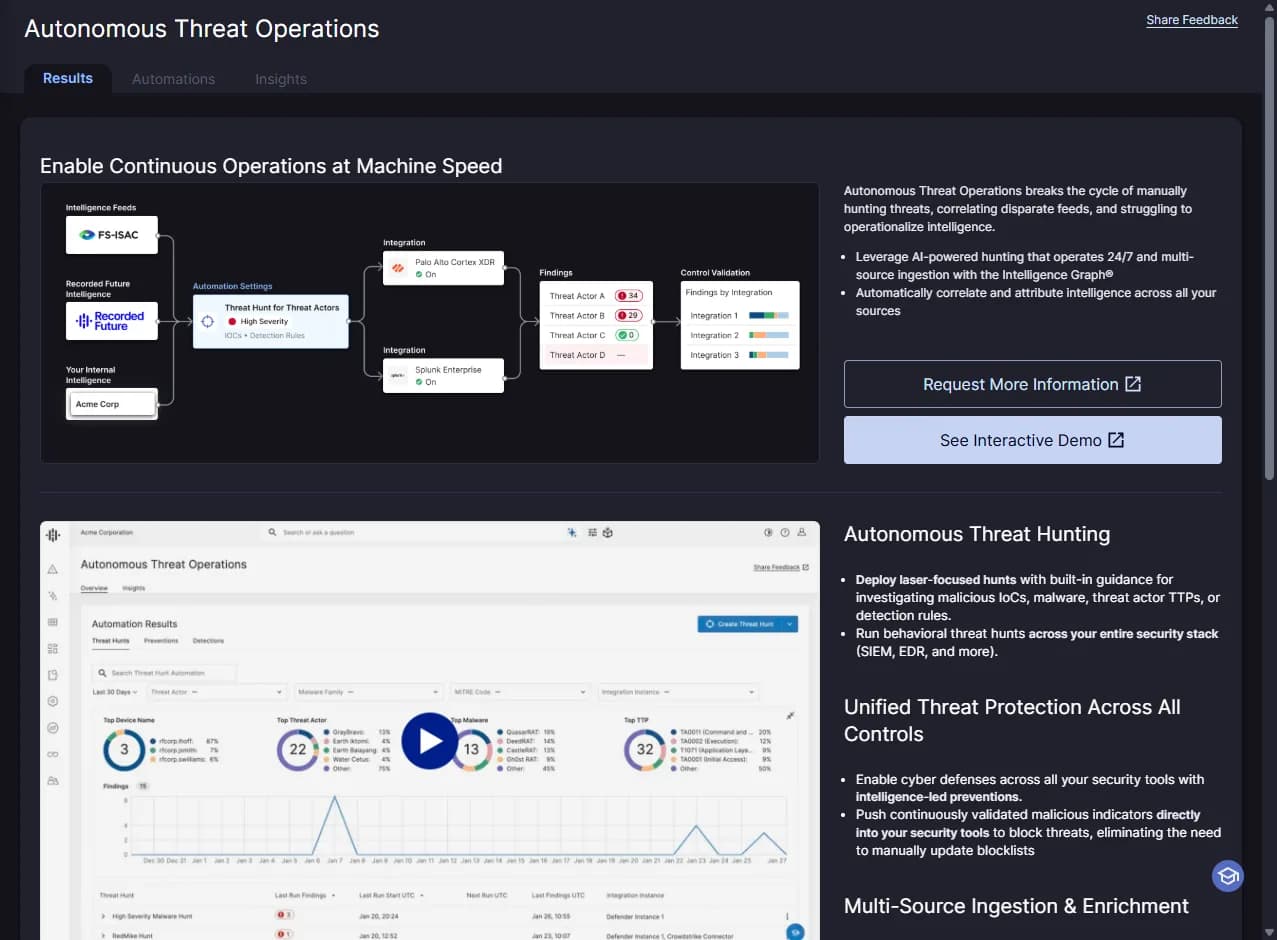
Task: Play the Autonomous Threat Operations demo video
Action: pyautogui.click(x=430, y=741)
